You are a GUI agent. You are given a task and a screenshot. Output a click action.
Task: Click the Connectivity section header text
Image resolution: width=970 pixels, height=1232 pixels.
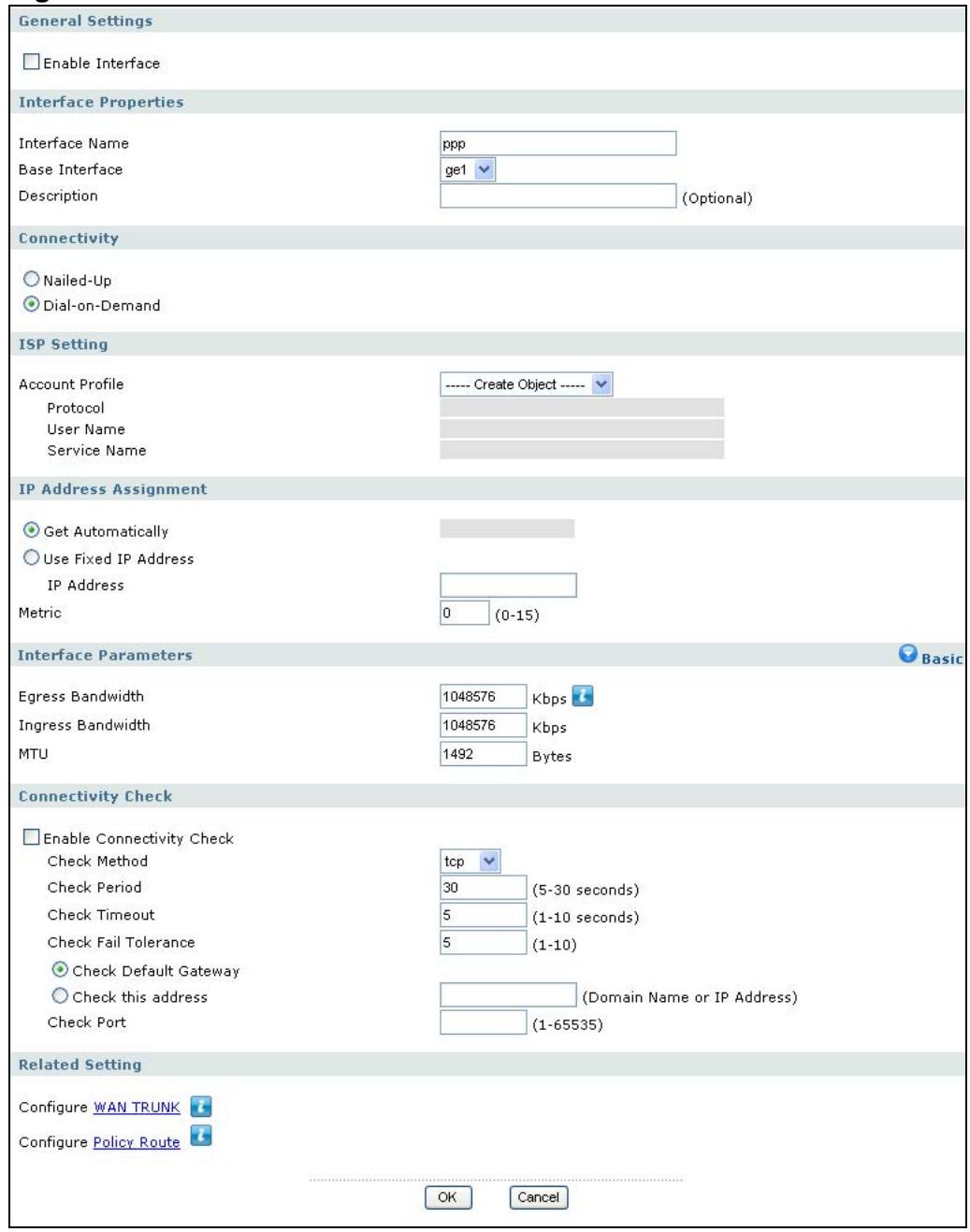point(68,239)
